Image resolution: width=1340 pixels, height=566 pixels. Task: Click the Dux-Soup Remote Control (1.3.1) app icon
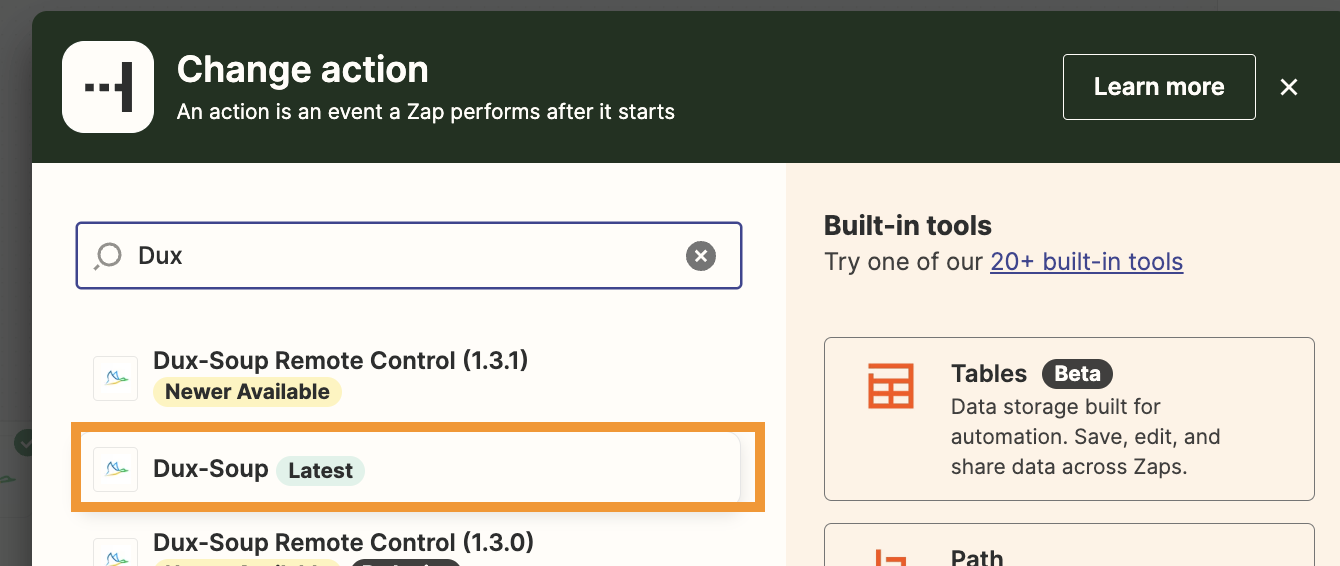tap(115, 378)
